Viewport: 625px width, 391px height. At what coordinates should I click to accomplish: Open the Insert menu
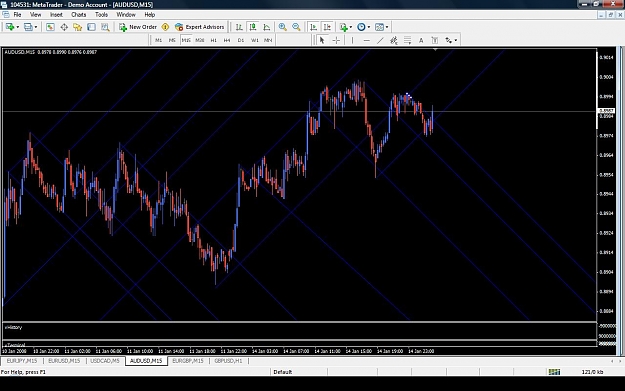pyautogui.click(x=56, y=14)
